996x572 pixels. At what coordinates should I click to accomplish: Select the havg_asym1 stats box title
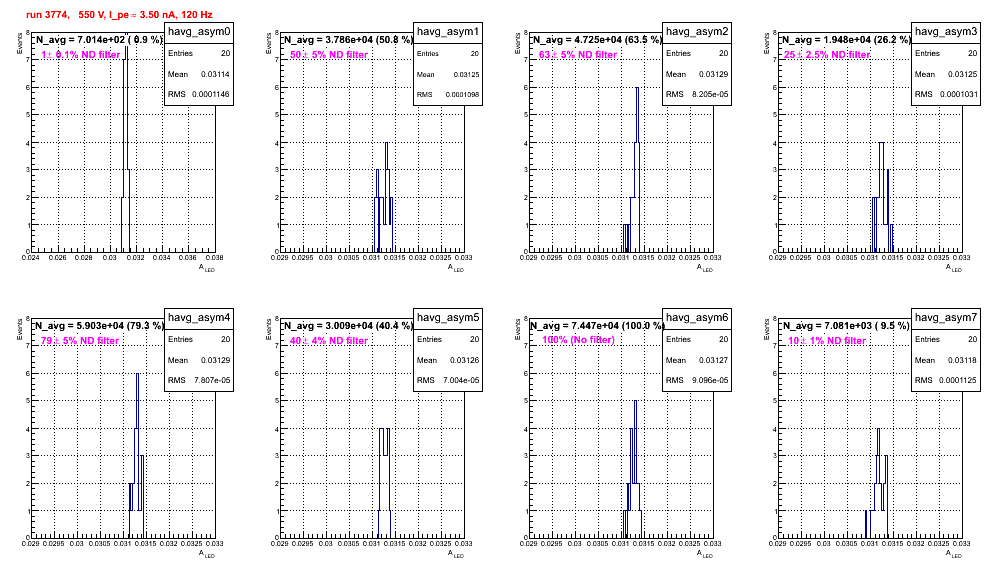[448, 31]
